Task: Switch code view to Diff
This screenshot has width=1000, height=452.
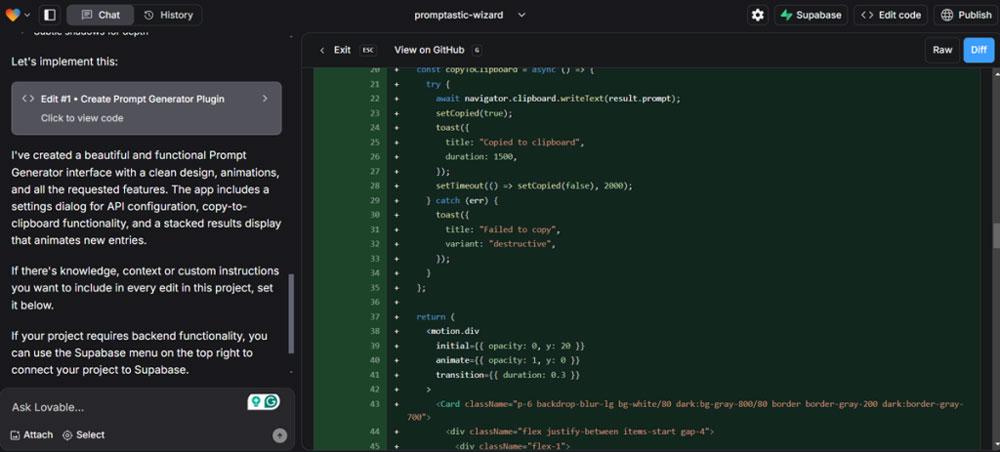Action: click(978, 50)
